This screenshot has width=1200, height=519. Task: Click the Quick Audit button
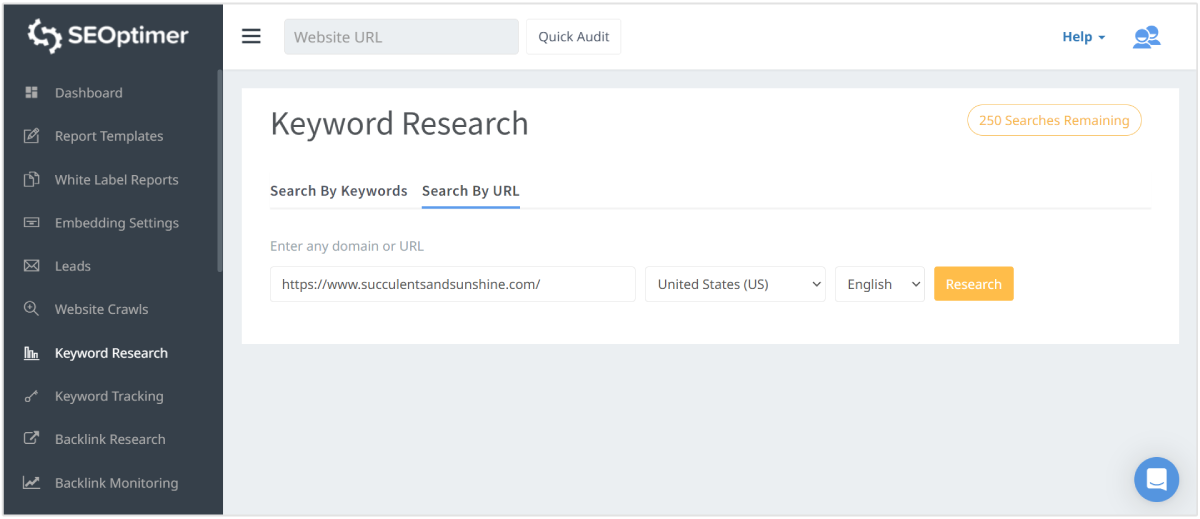pyautogui.click(x=573, y=37)
